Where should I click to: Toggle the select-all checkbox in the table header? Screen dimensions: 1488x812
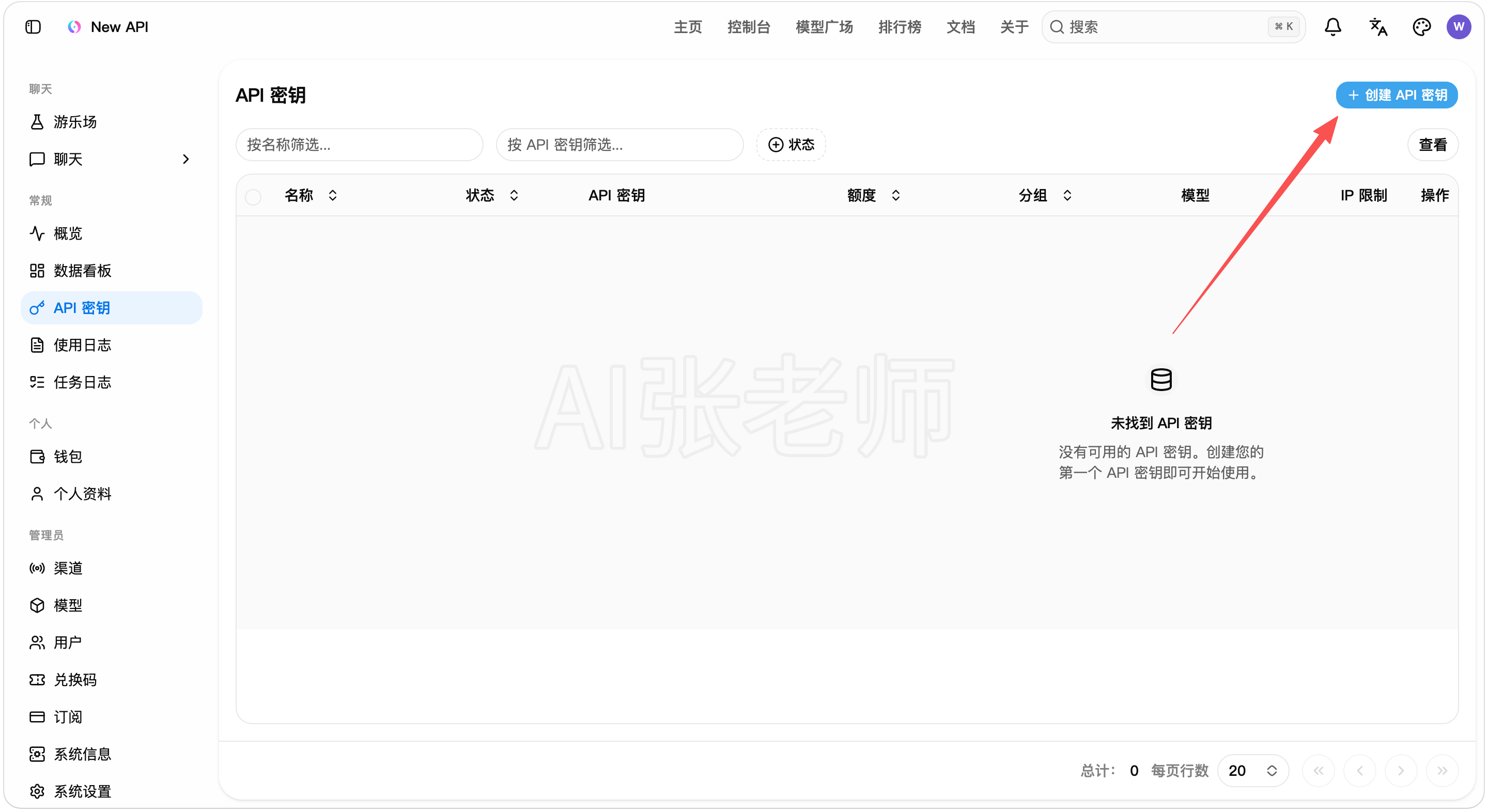tap(253, 196)
